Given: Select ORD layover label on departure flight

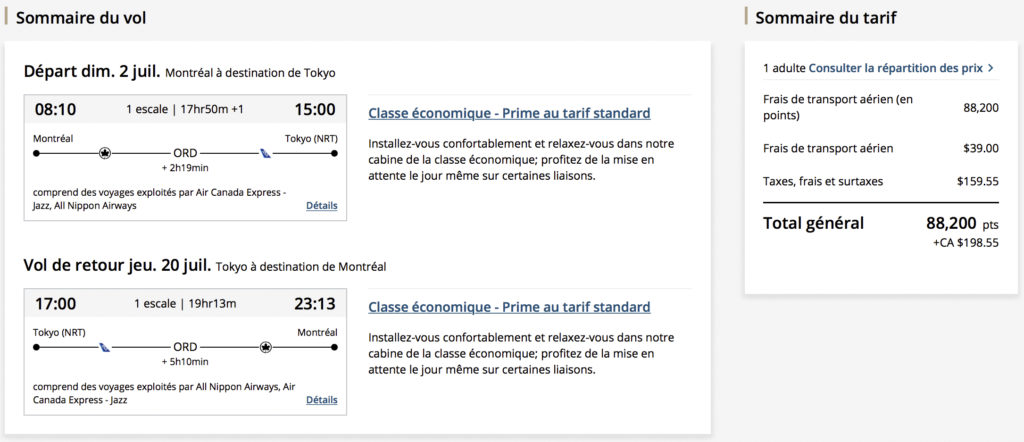Looking at the screenshot, I should pos(185,153).
